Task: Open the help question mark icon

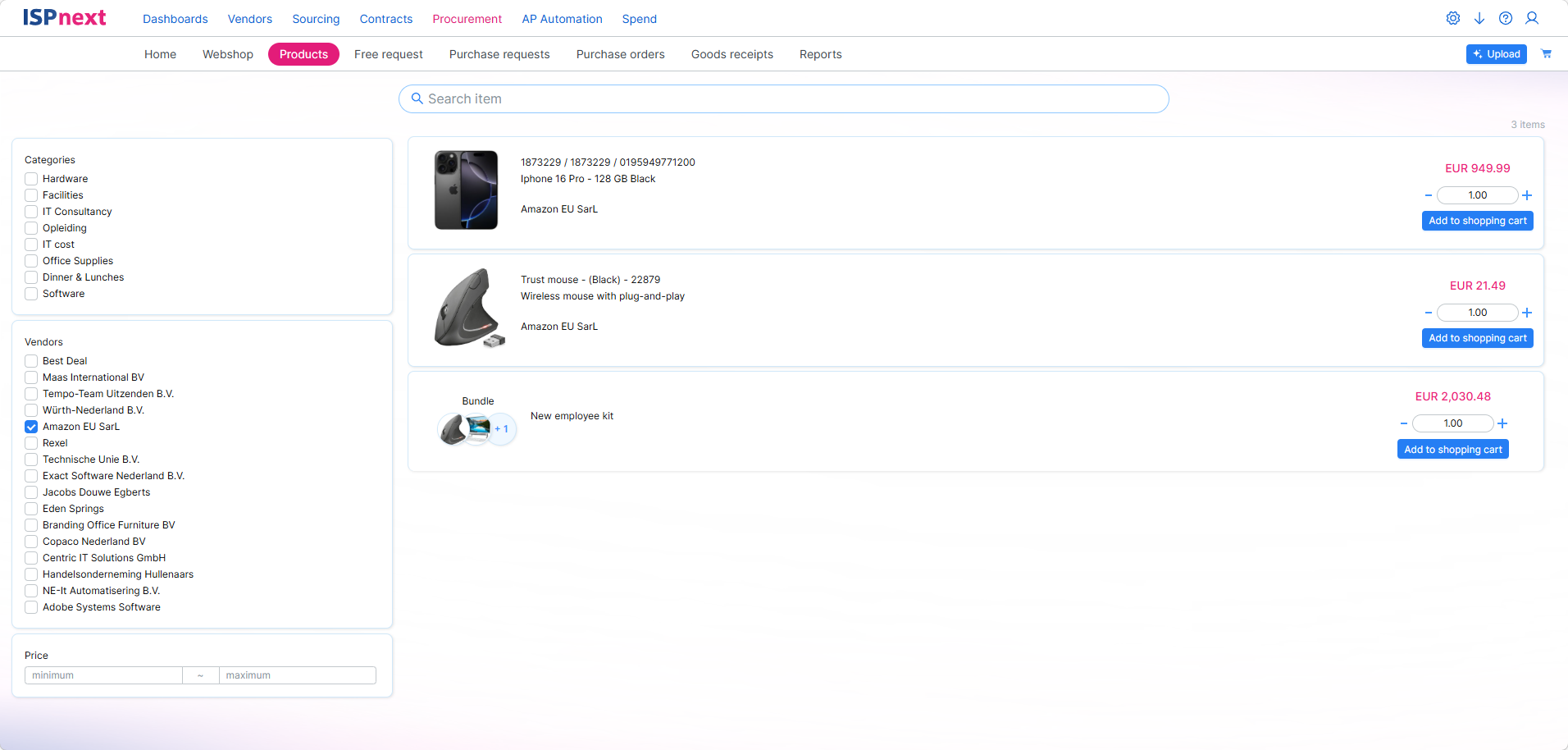Action: [1506, 18]
